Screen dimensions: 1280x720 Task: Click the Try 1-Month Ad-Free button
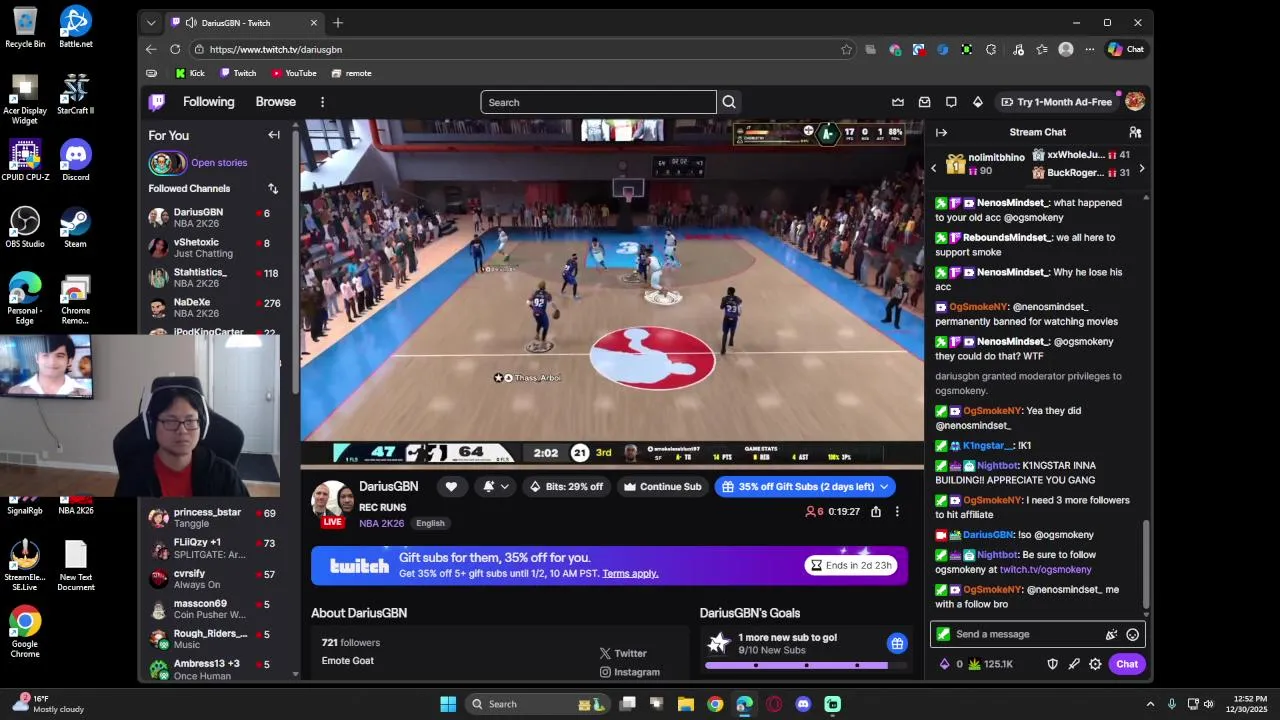tap(1055, 102)
